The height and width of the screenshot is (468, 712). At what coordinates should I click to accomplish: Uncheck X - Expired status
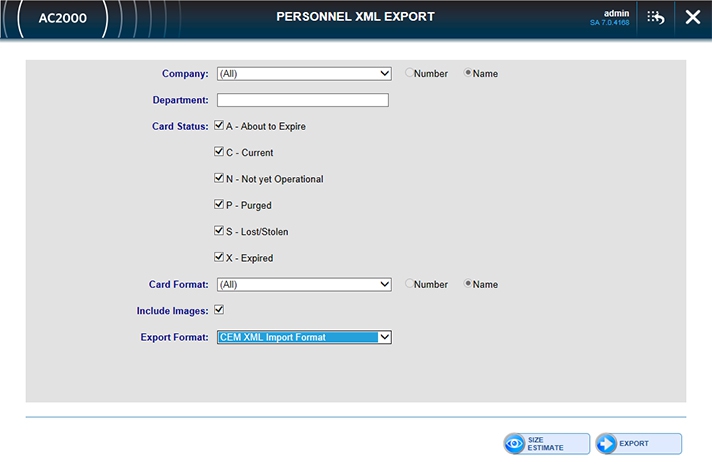tap(219, 257)
